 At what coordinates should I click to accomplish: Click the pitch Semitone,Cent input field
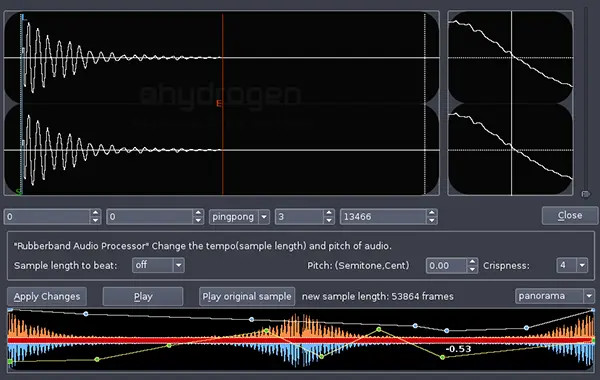(447, 266)
